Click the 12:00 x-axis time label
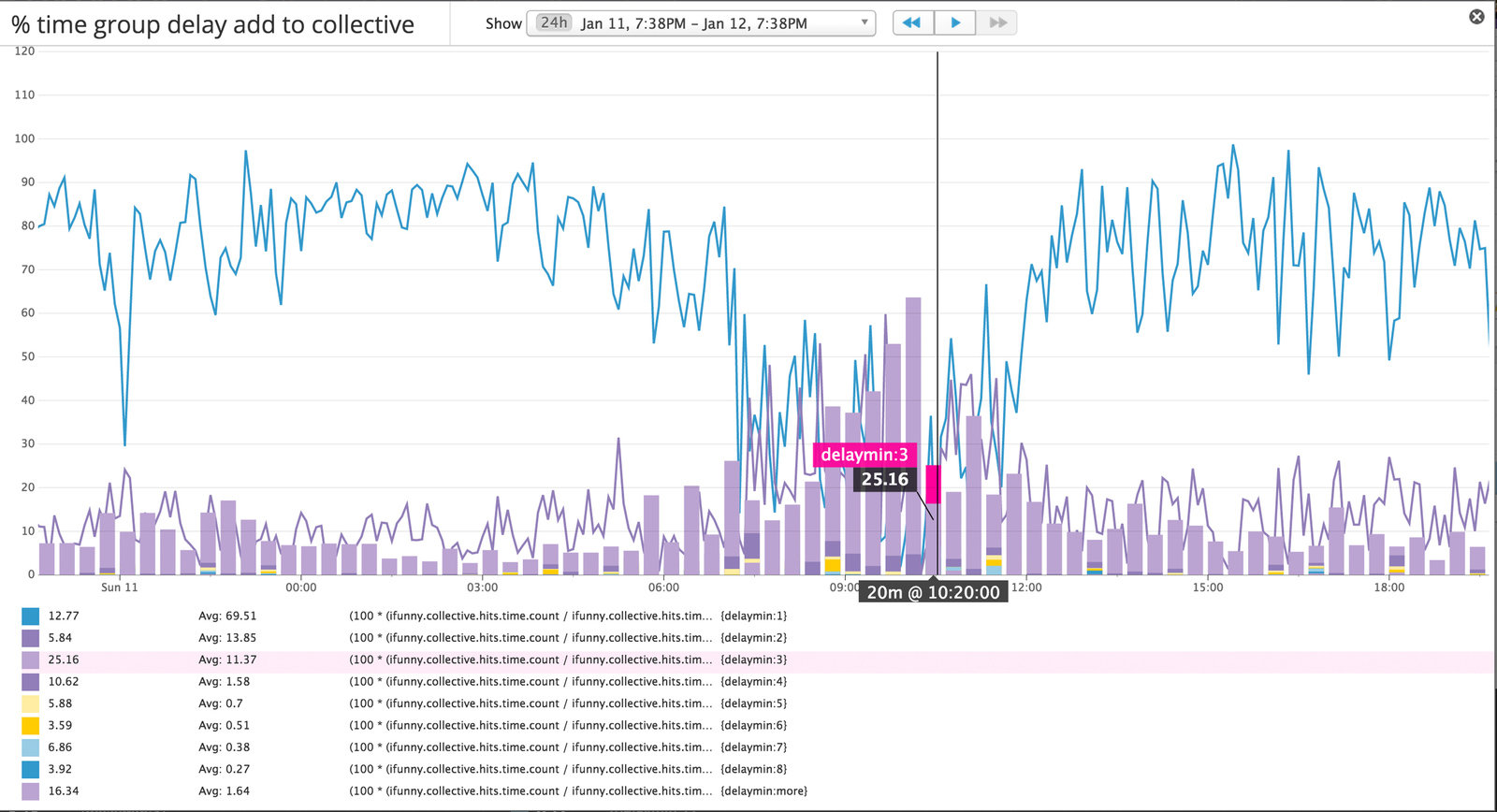This screenshot has width=1497, height=812. click(1026, 587)
